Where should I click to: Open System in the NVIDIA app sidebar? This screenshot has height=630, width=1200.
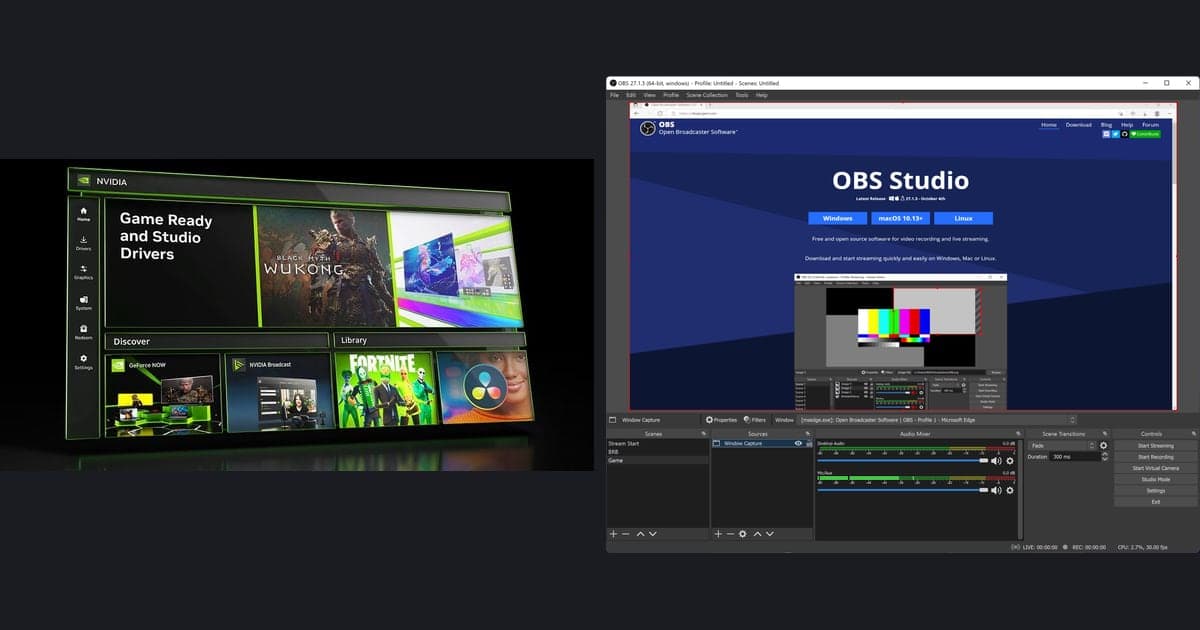pyautogui.click(x=83, y=302)
